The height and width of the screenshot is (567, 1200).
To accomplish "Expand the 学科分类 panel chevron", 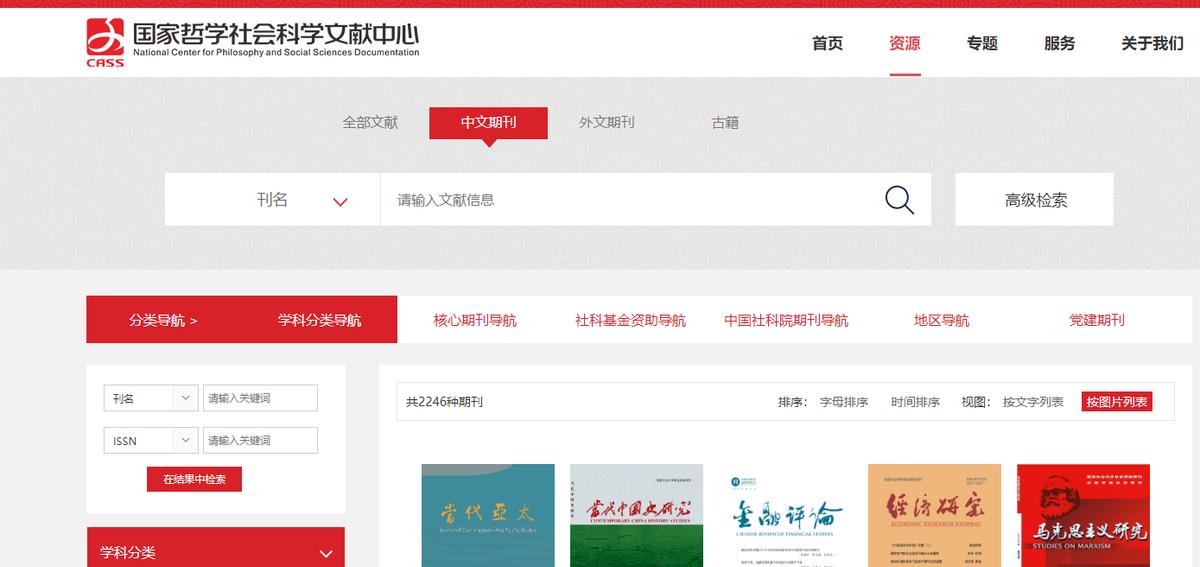I will pyautogui.click(x=325, y=553).
